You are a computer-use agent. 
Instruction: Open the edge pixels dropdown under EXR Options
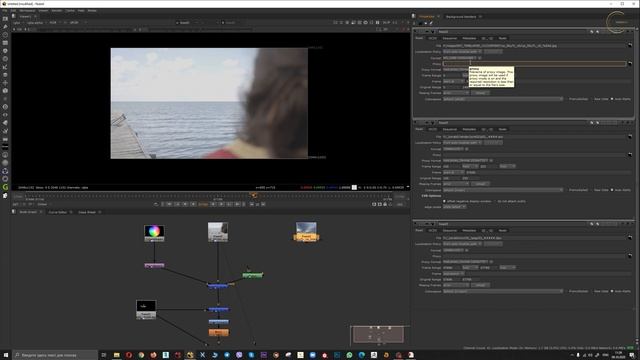[x=454, y=207]
